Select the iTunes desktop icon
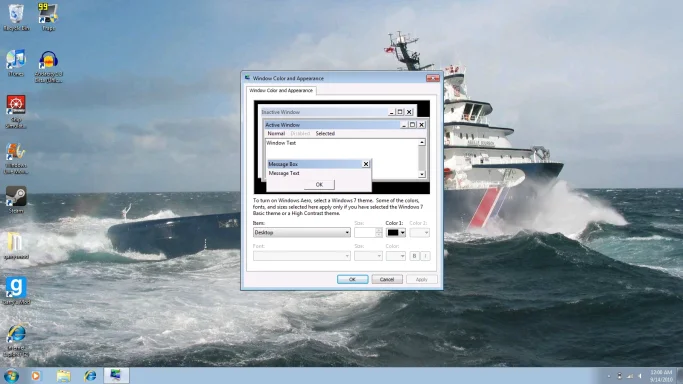This screenshot has height=384, width=683. [x=16, y=63]
